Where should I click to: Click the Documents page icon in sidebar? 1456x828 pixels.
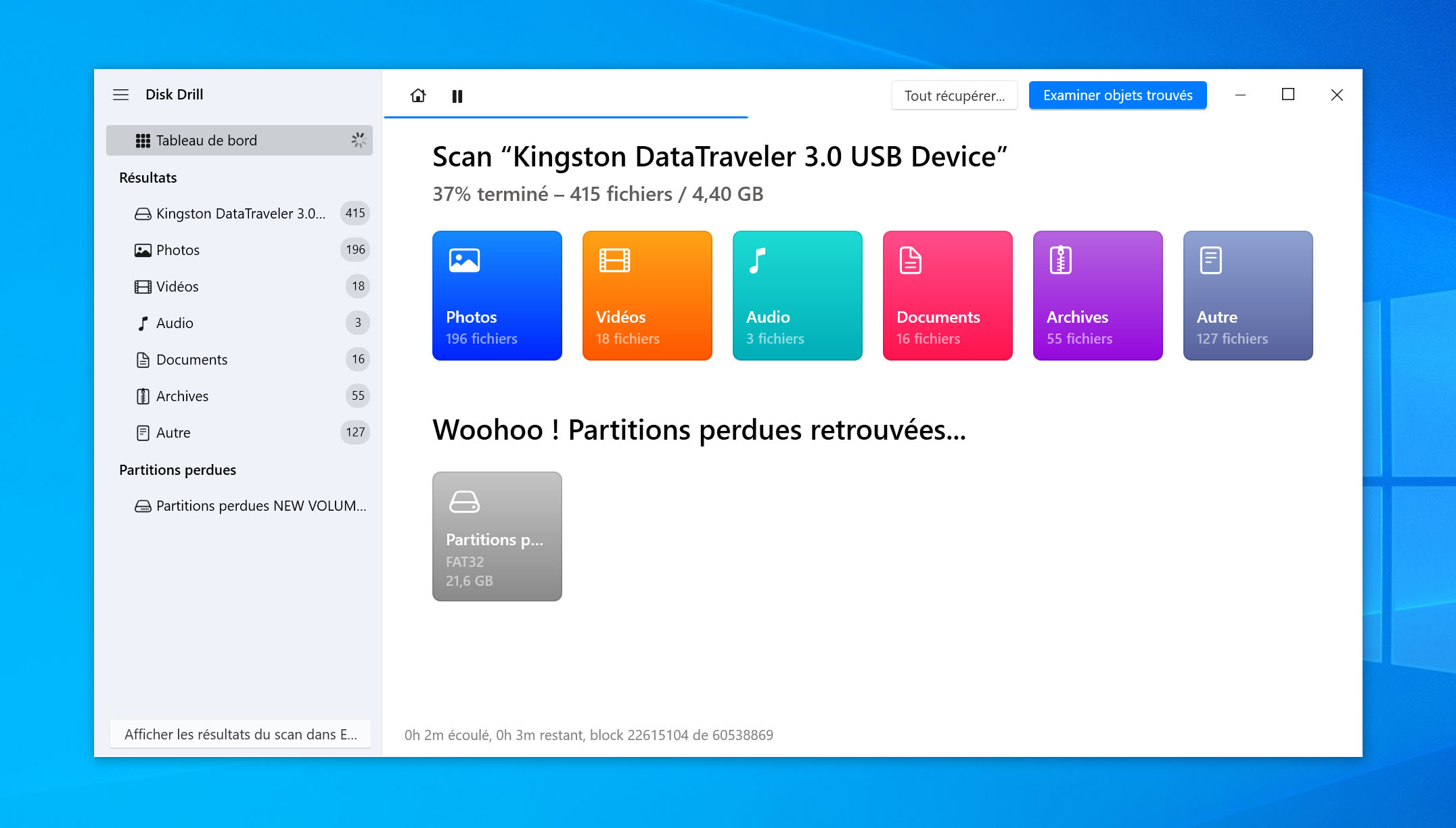143,360
